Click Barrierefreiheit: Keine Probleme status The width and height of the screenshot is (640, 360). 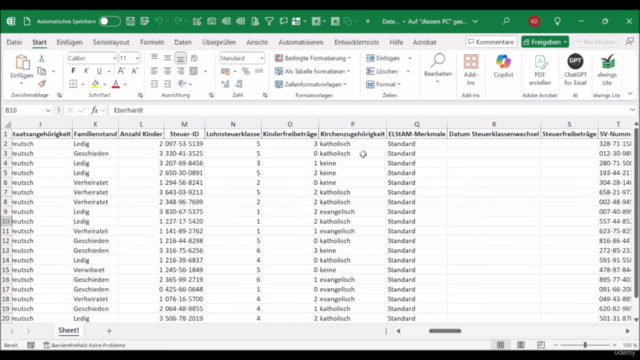(x=84, y=345)
